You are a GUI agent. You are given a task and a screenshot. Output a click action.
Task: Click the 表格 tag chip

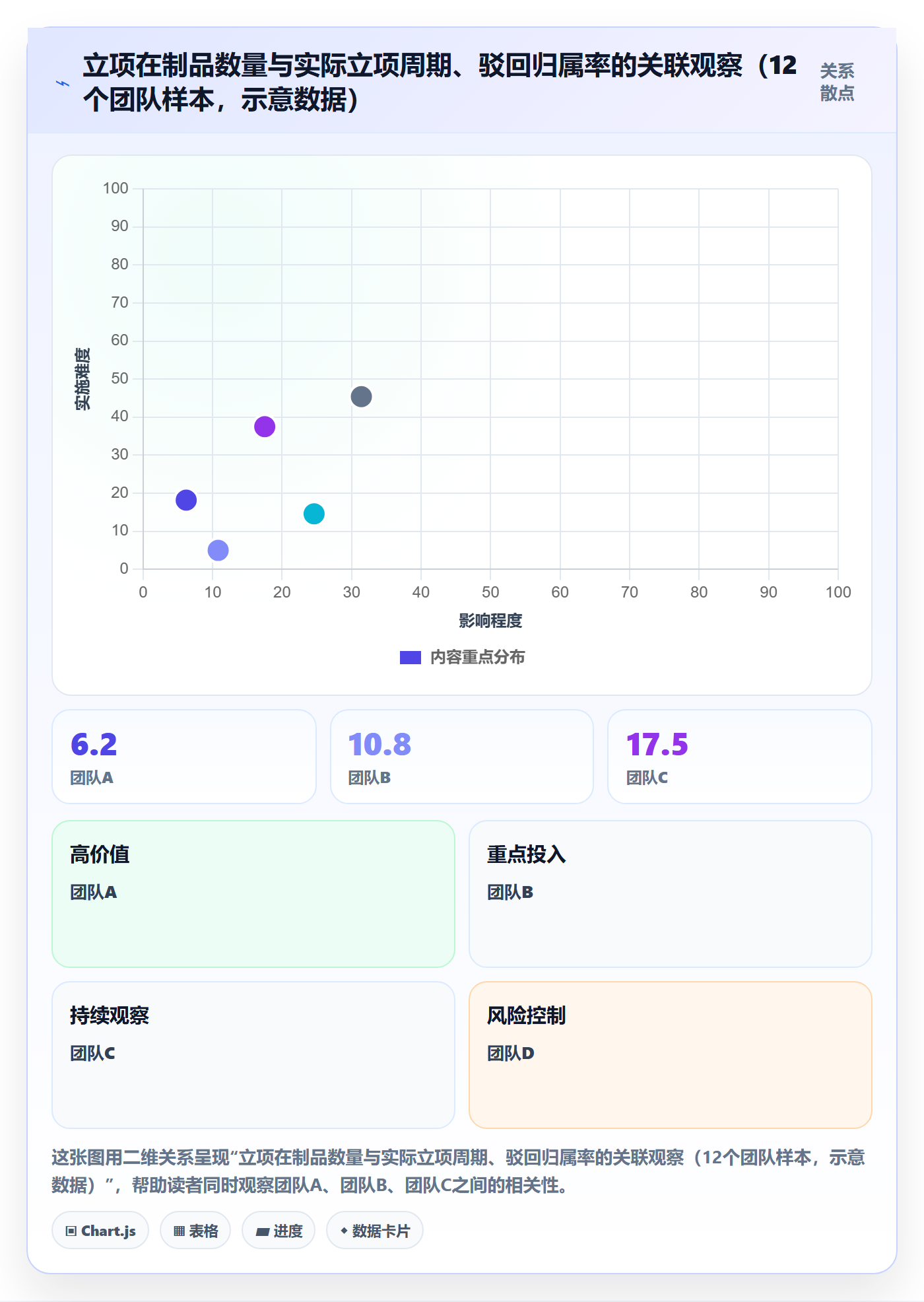click(195, 1231)
